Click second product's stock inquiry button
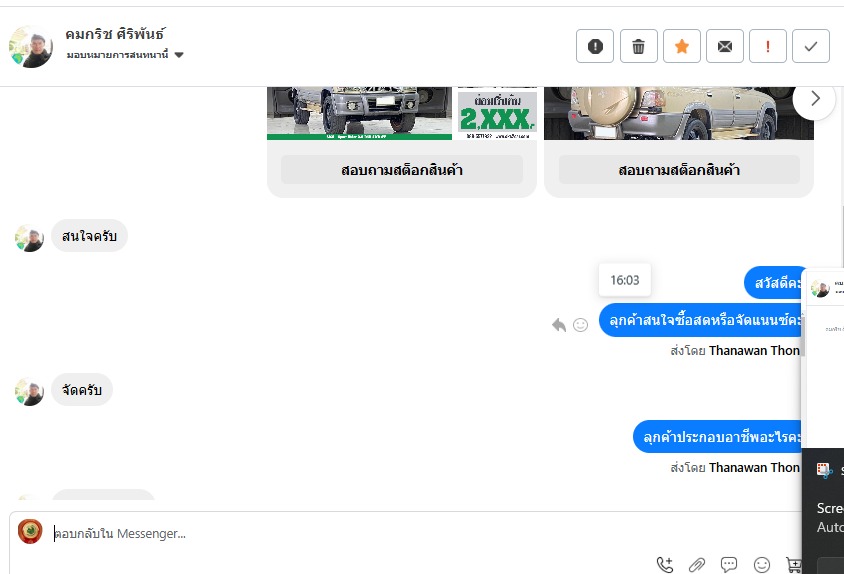The height and width of the screenshot is (574, 844). 679,170
